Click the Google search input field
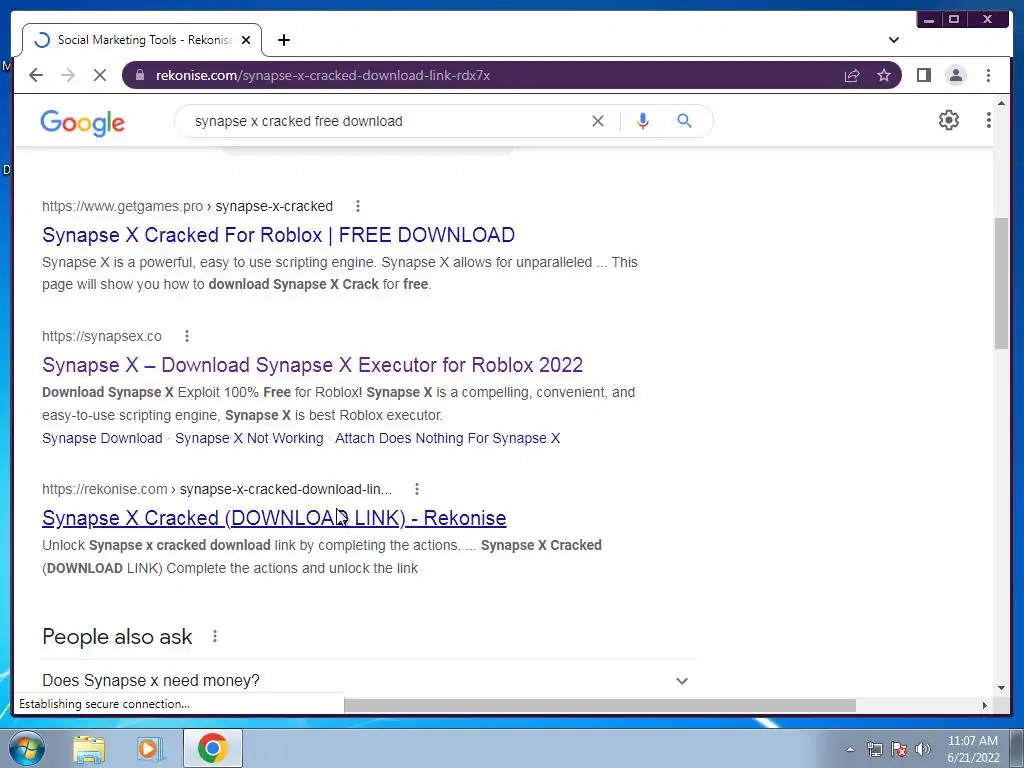The width and height of the screenshot is (1024, 768). pyautogui.click(x=385, y=121)
